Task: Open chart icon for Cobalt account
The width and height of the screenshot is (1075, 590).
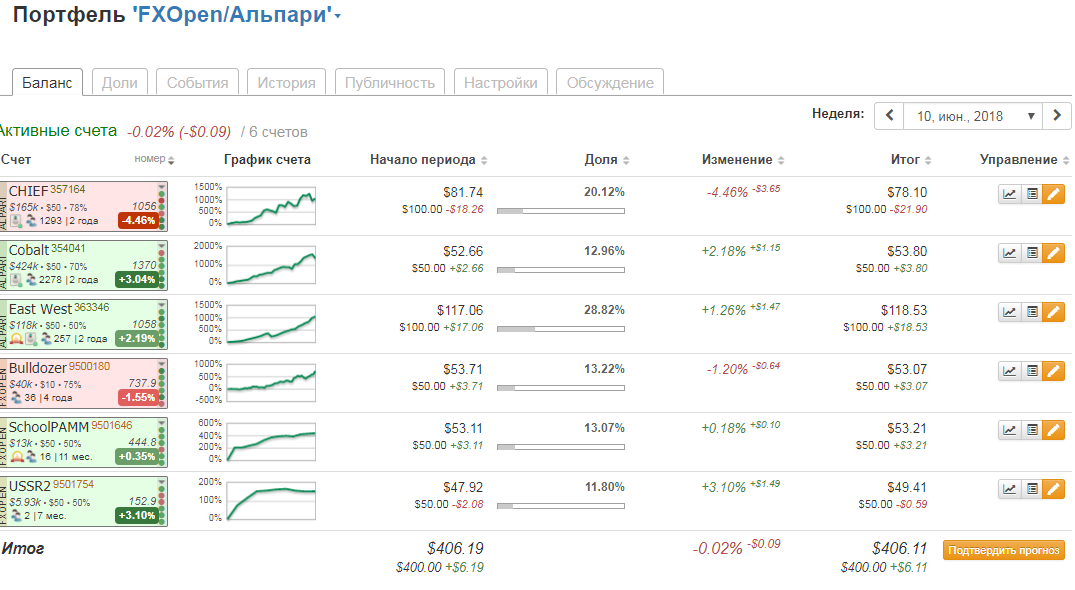Action: click(1010, 253)
